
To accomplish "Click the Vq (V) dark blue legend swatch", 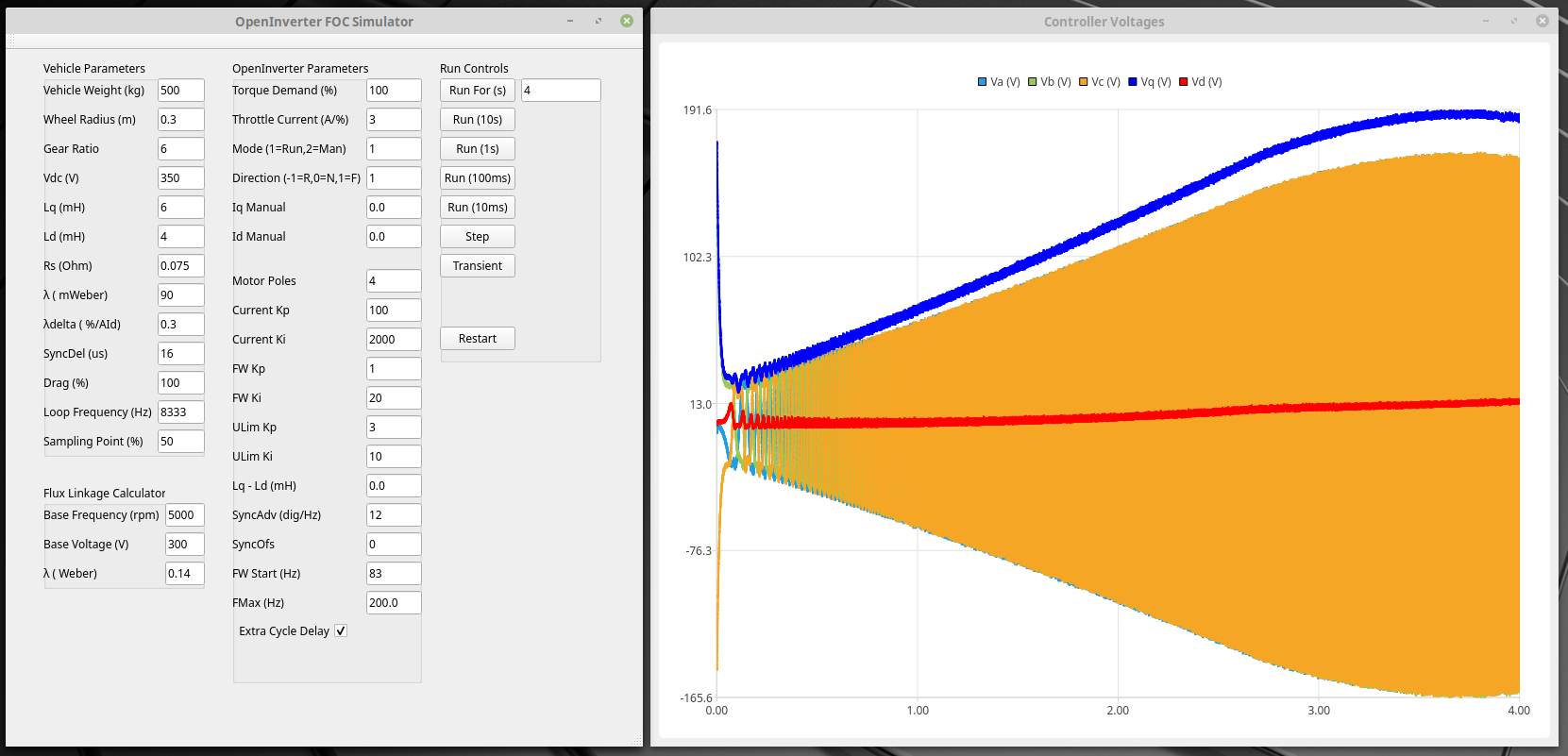I will (1133, 82).
